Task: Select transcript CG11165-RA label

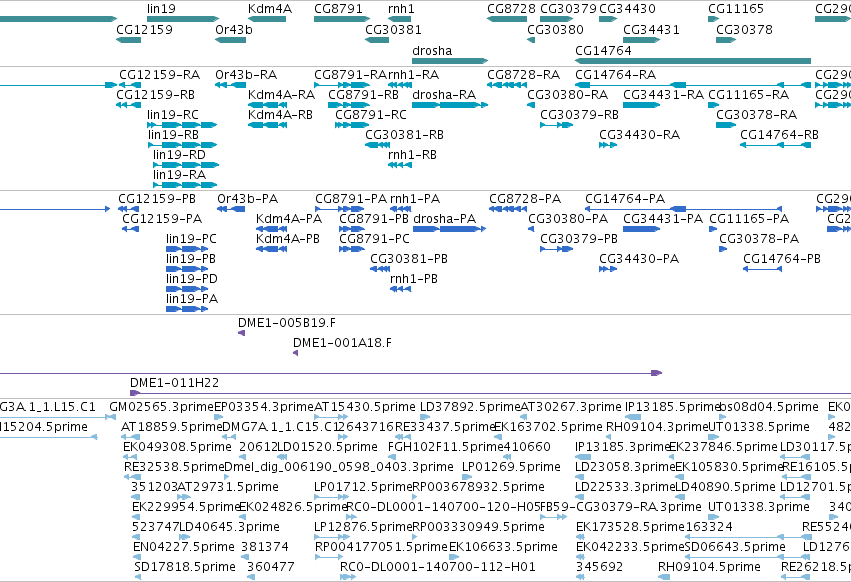Action: [x=748, y=94]
